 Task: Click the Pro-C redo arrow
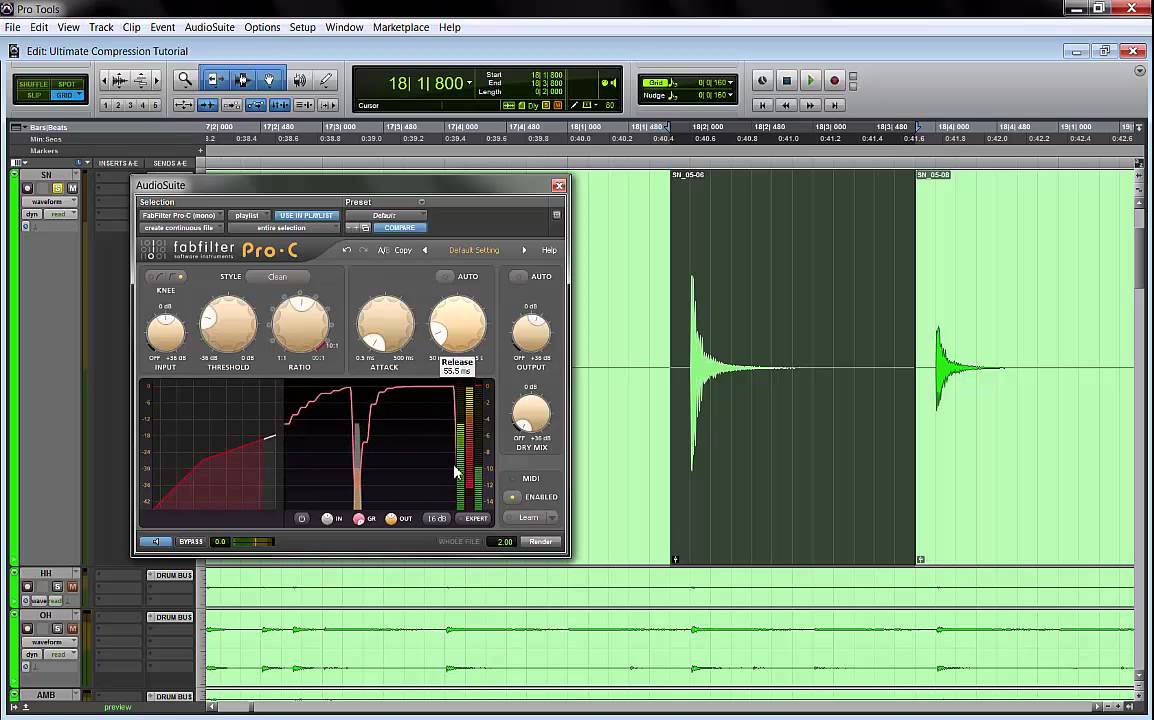(x=363, y=250)
